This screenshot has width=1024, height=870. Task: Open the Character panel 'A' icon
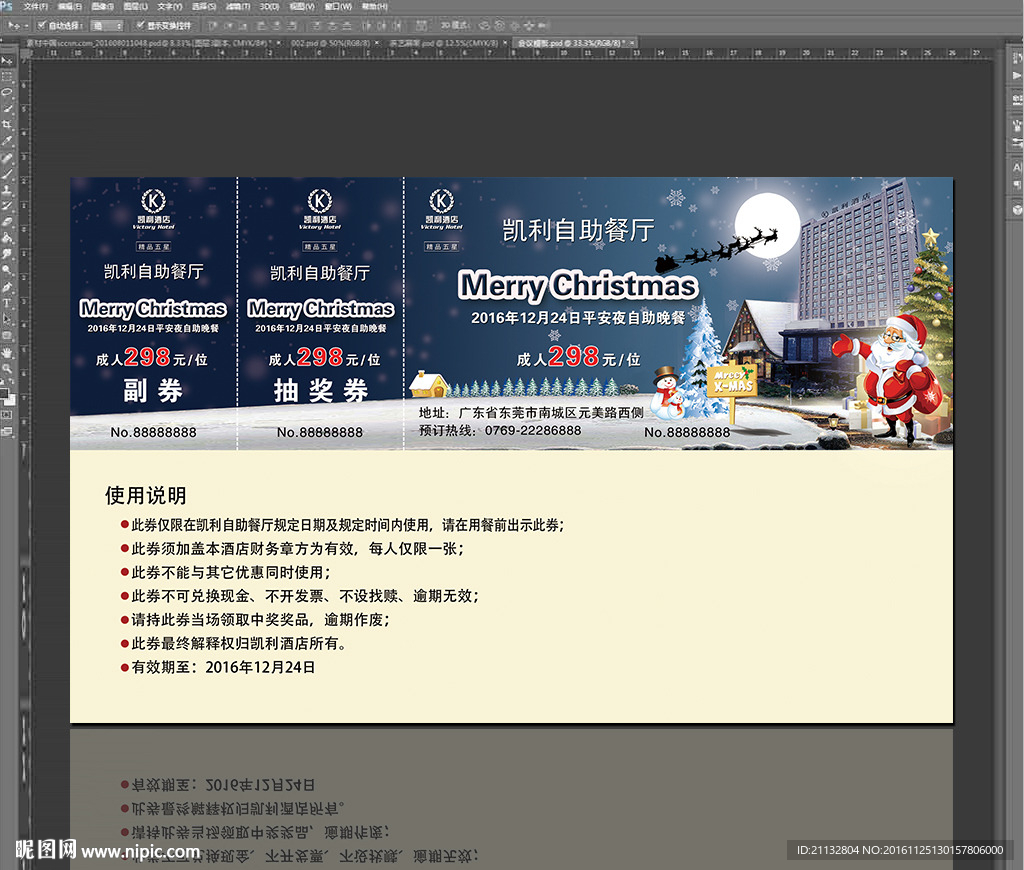coord(1017,167)
